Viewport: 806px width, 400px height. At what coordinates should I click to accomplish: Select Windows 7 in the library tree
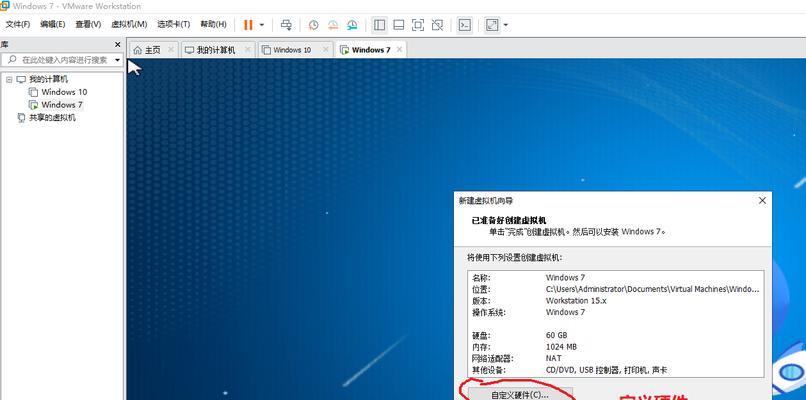(x=62, y=105)
